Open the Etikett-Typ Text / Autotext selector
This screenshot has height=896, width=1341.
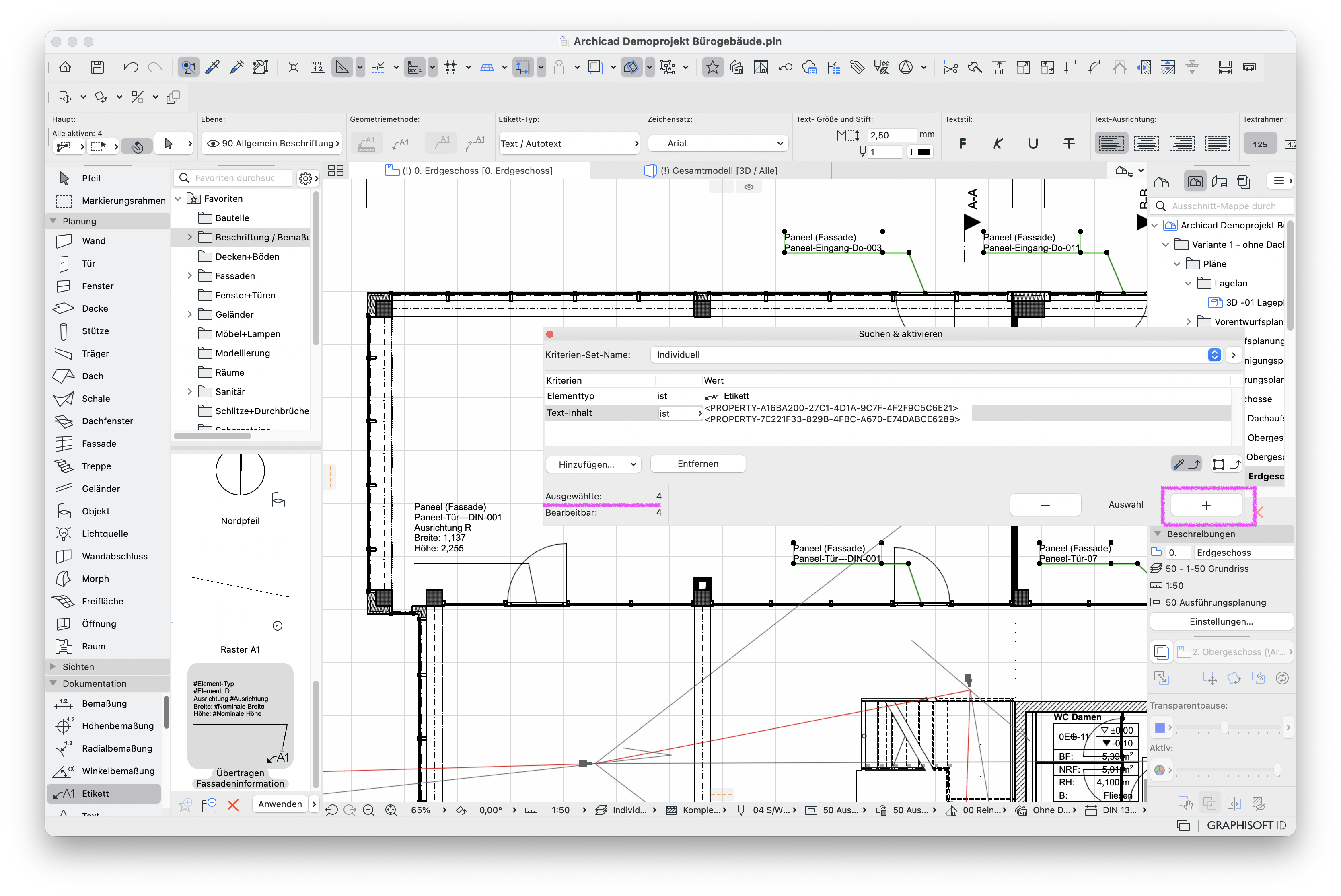tap(570, 144)
